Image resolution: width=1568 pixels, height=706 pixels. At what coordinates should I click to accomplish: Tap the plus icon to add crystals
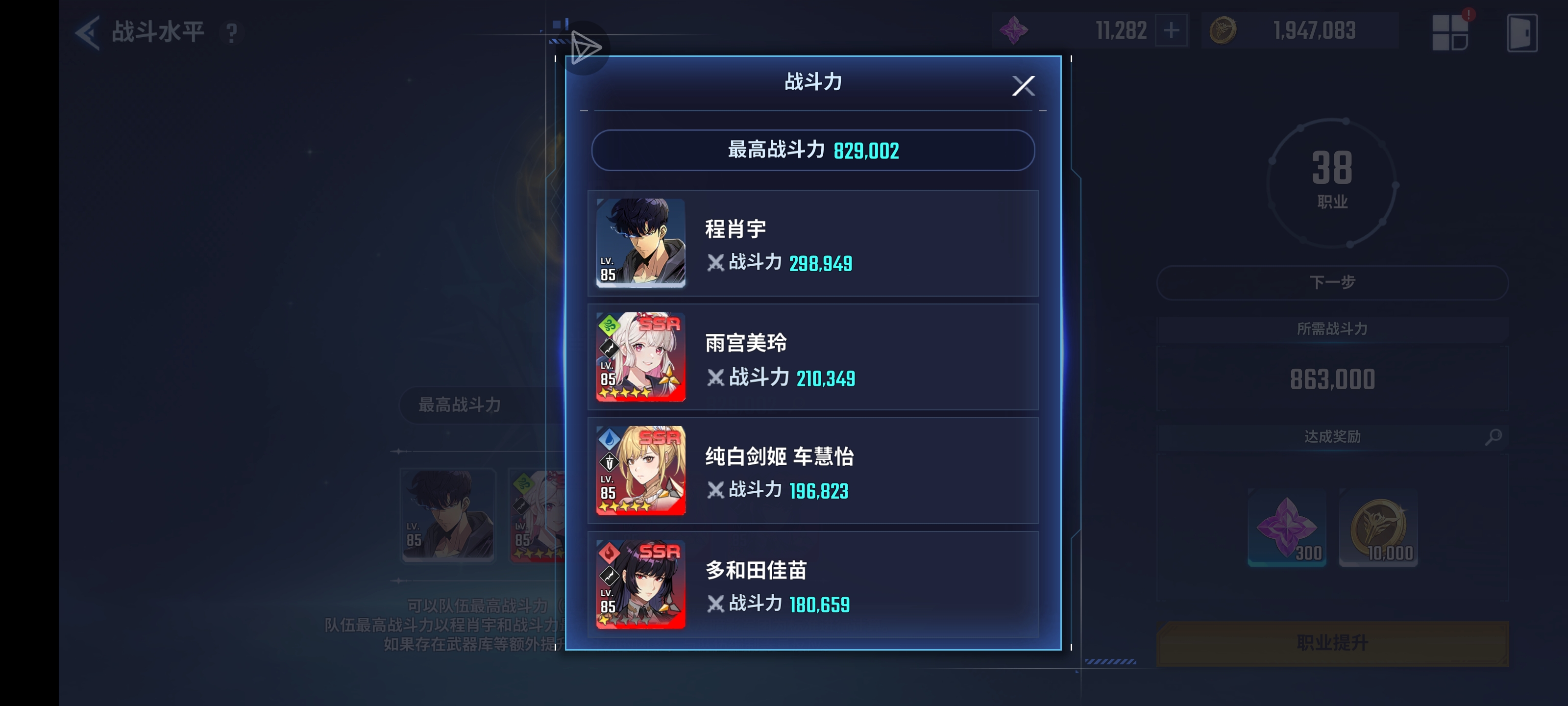(1171, 30)
